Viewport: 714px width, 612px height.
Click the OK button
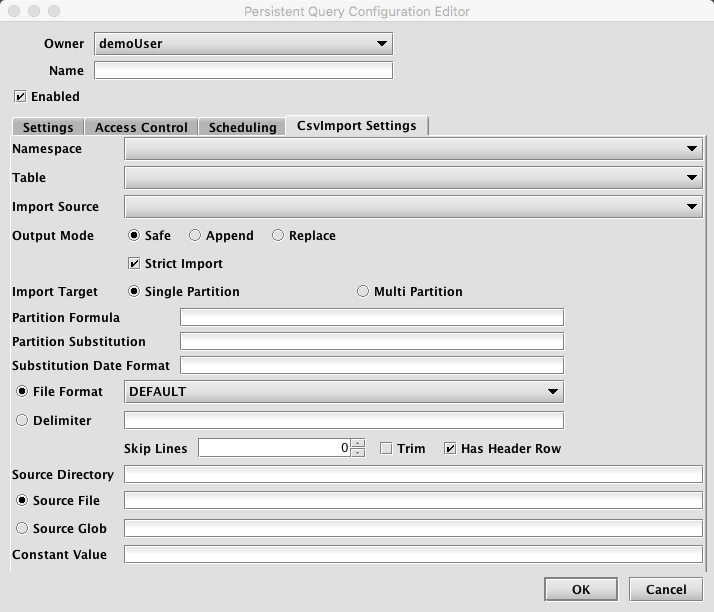[580, 590]
